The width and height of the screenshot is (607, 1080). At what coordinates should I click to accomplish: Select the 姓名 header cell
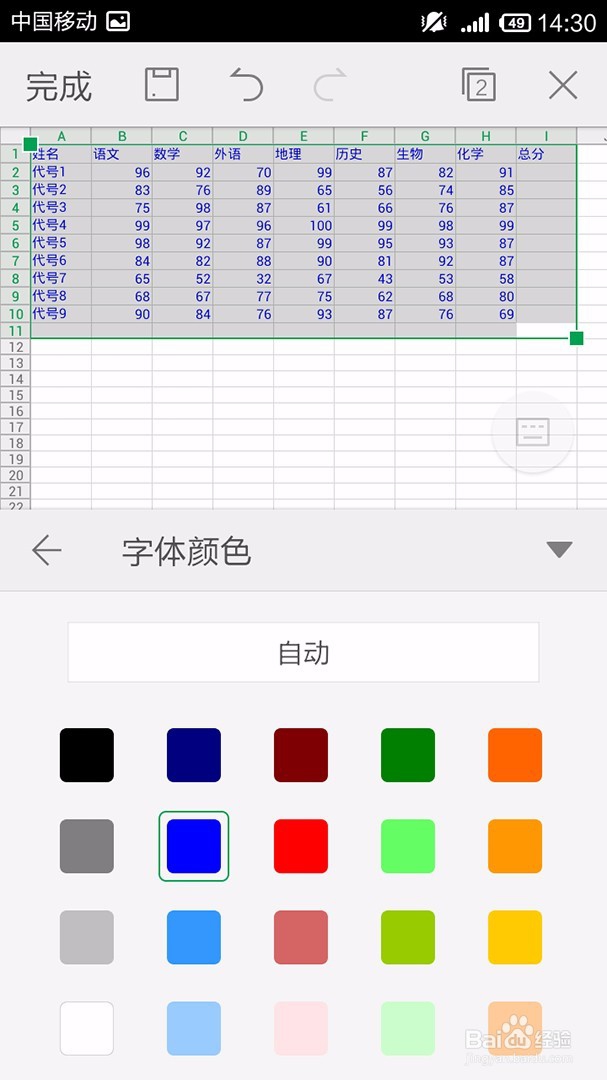(61, 154)
